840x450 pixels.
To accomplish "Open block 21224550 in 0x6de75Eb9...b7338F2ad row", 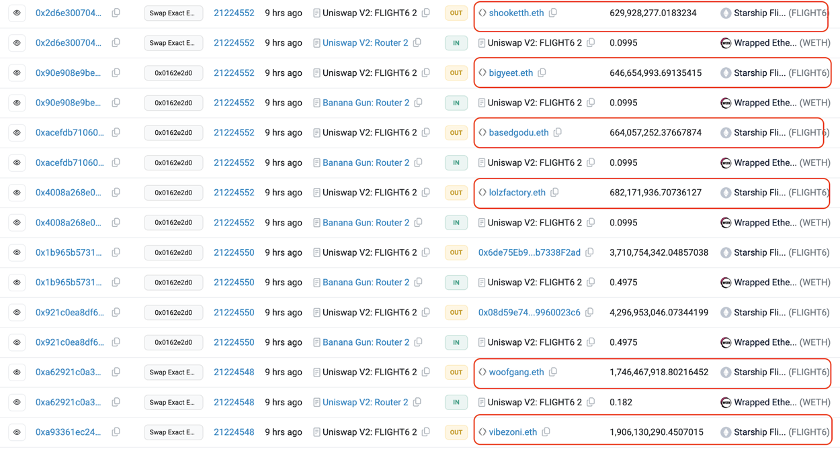I will (x=234, y=252).
